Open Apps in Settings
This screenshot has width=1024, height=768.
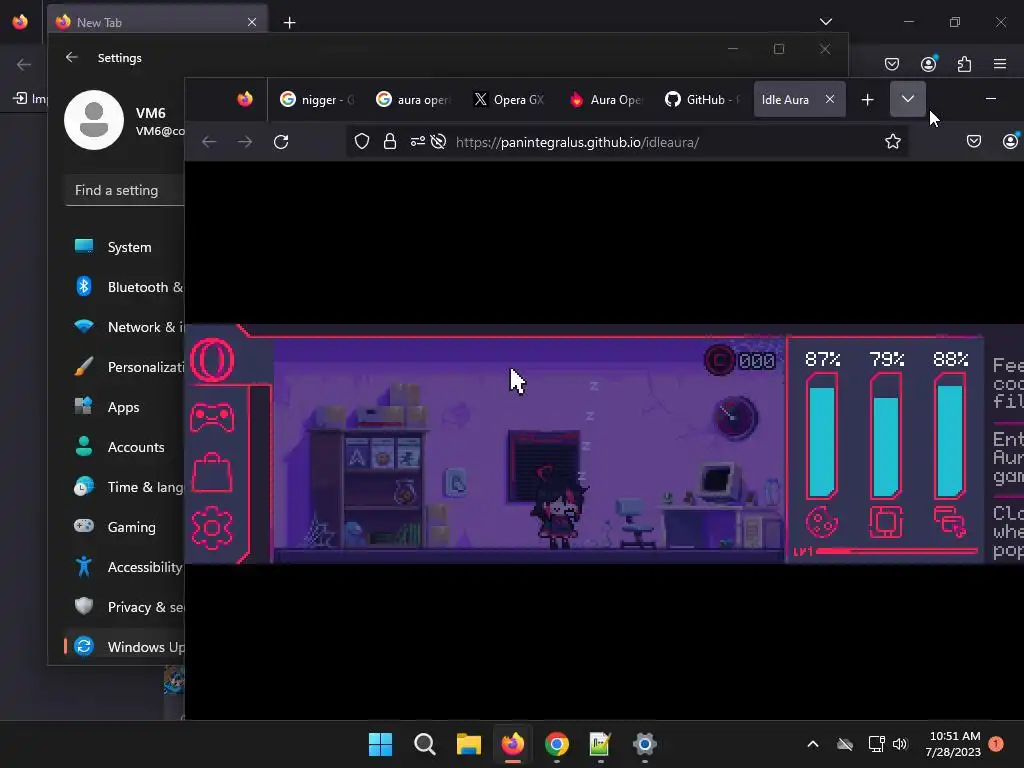124,407
